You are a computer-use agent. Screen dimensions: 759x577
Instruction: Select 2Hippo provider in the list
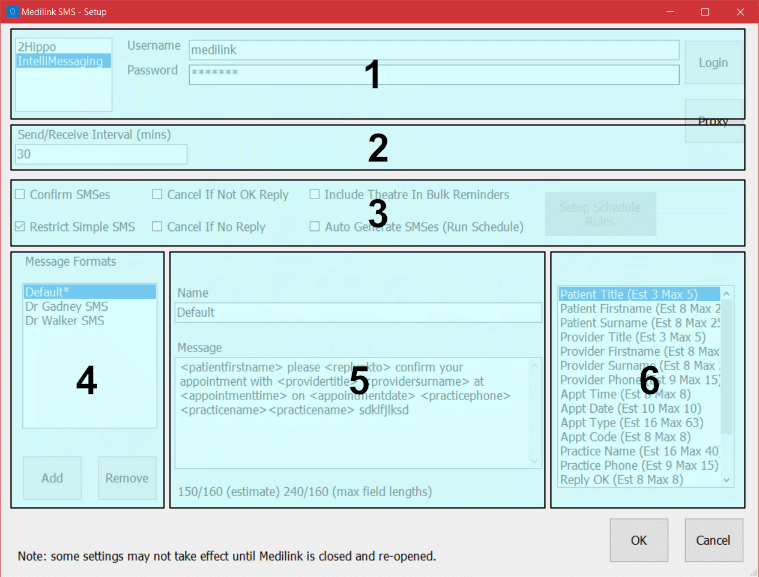tap(63, 47)
